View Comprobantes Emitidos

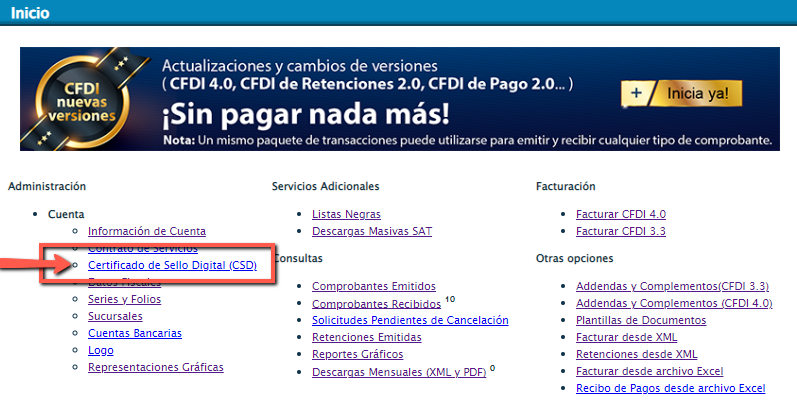374,286
